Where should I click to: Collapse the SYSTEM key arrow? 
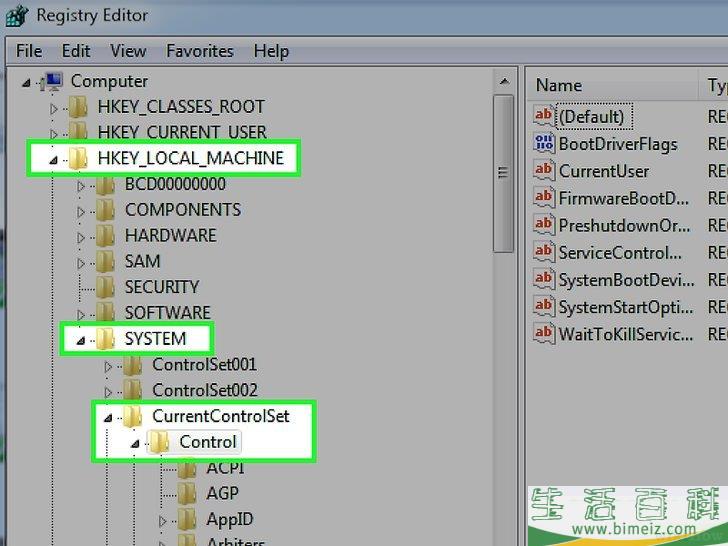pyautogui.click(x=81, y=340)
